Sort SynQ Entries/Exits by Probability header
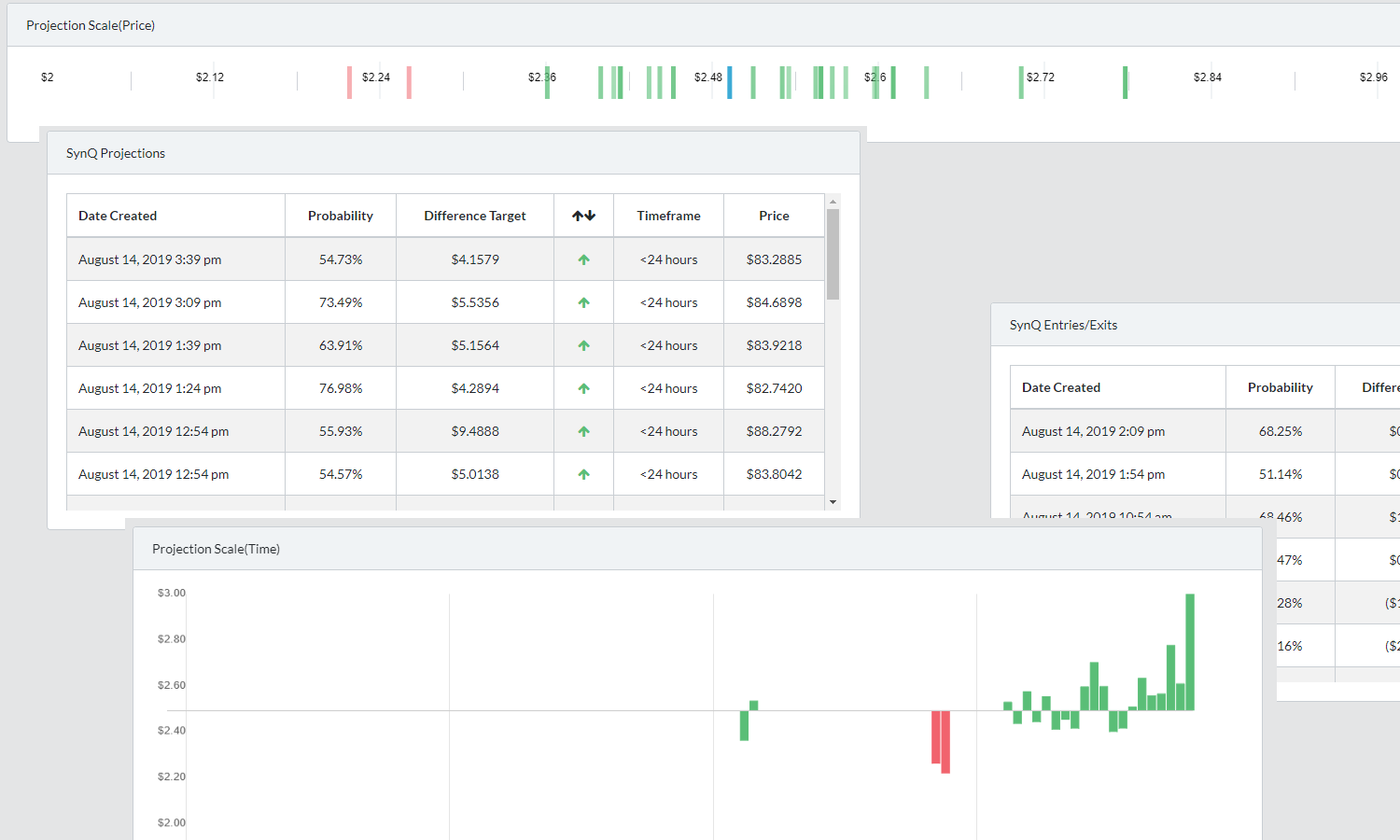 coord(1281,387)
